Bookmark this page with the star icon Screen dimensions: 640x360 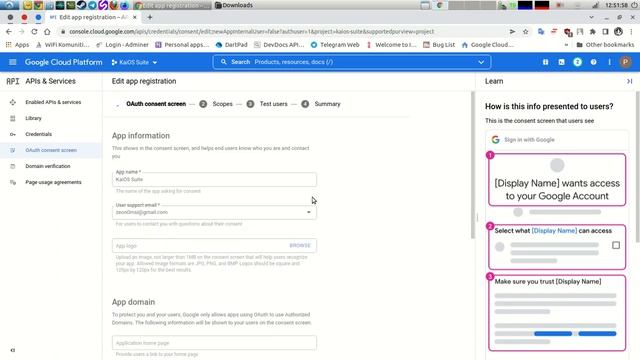(x=525, y=31)
